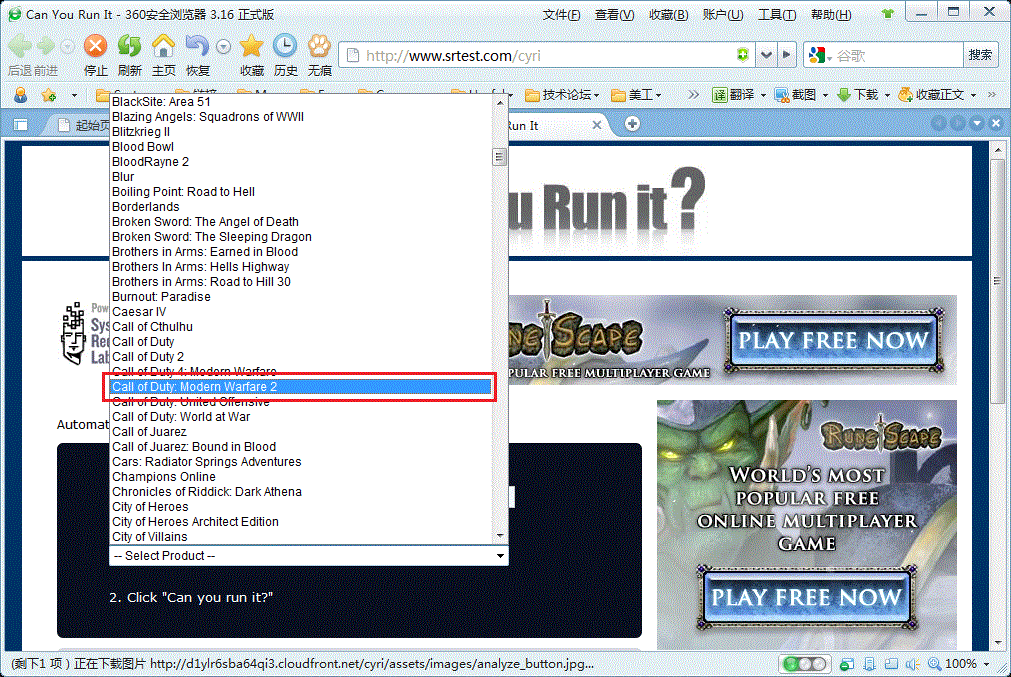The image size is (1011, 677).
Task: Open the zoom 100% dropdown arrow
Action: coord(986,663)
